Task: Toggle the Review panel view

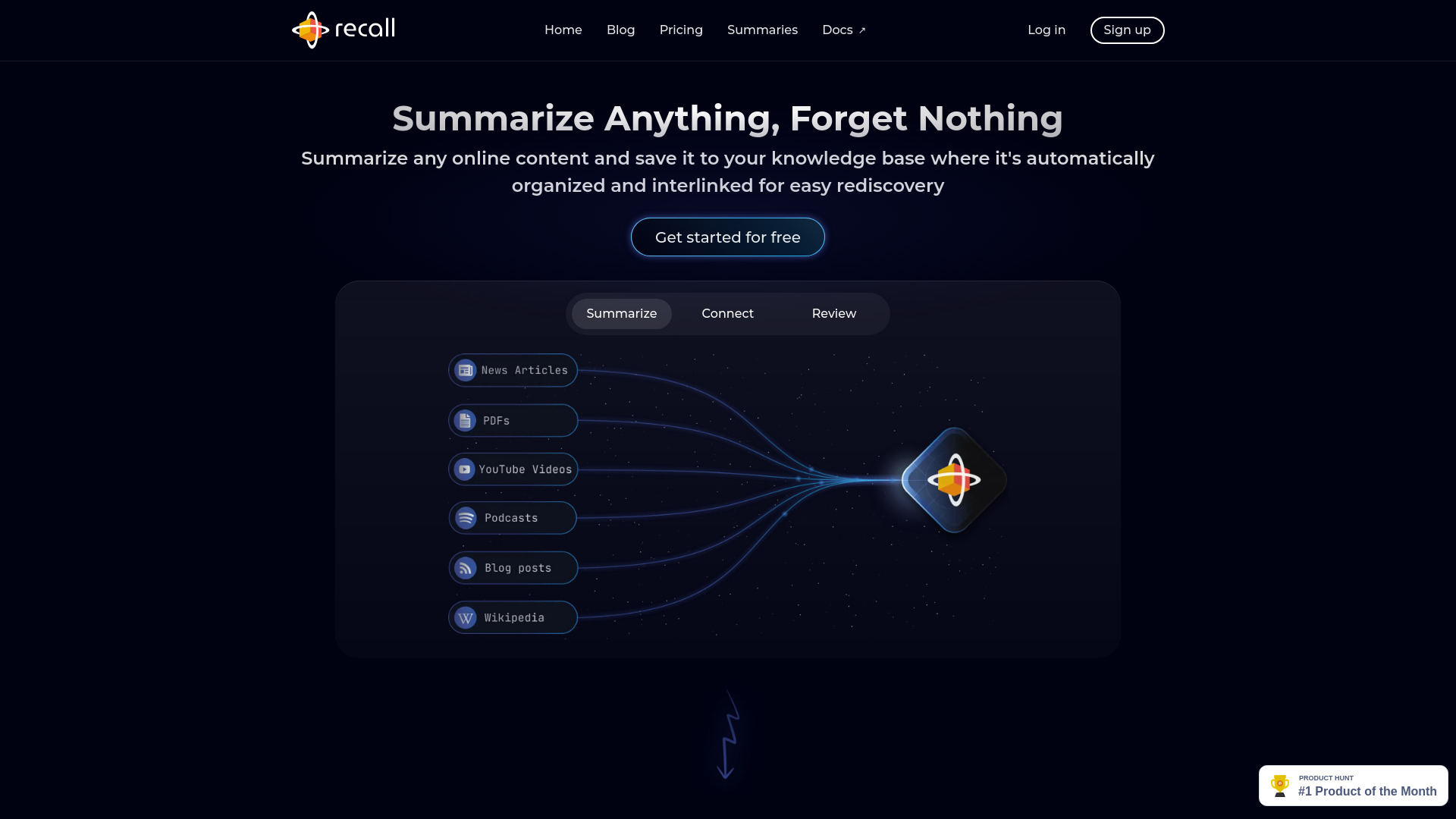Action: tap(834, 313)
